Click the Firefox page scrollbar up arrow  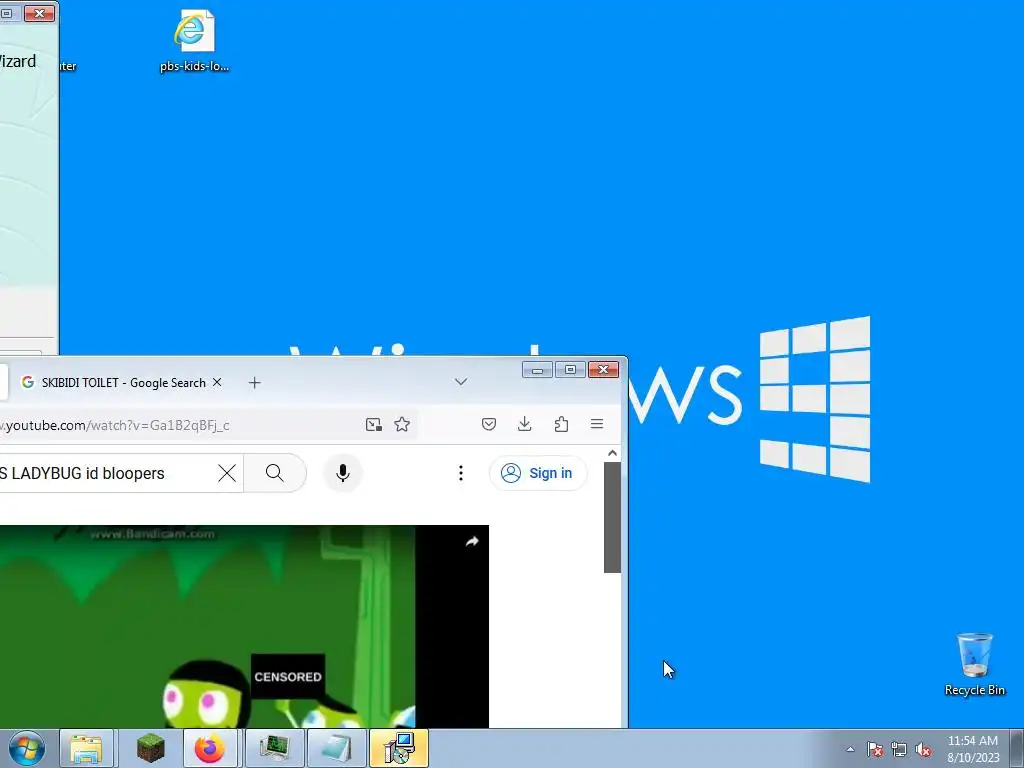coord(612,453)
